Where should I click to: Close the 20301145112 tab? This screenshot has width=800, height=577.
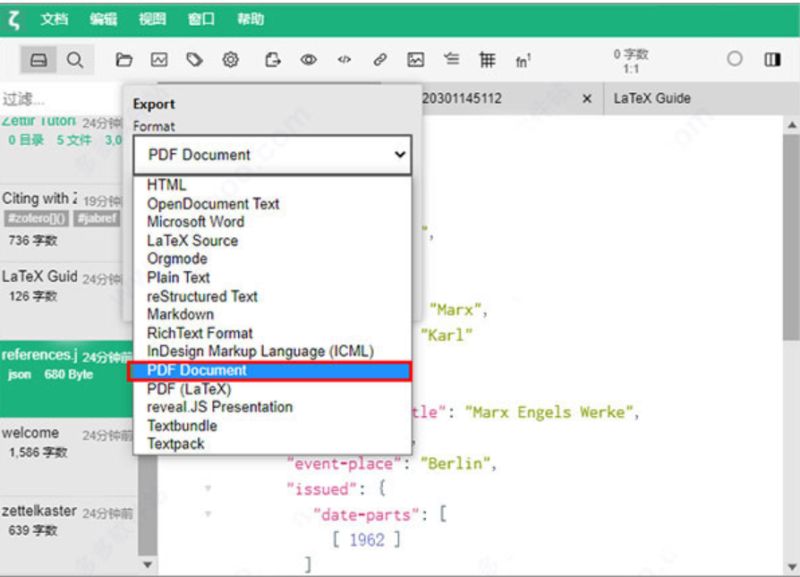click(x=587, y=99)
